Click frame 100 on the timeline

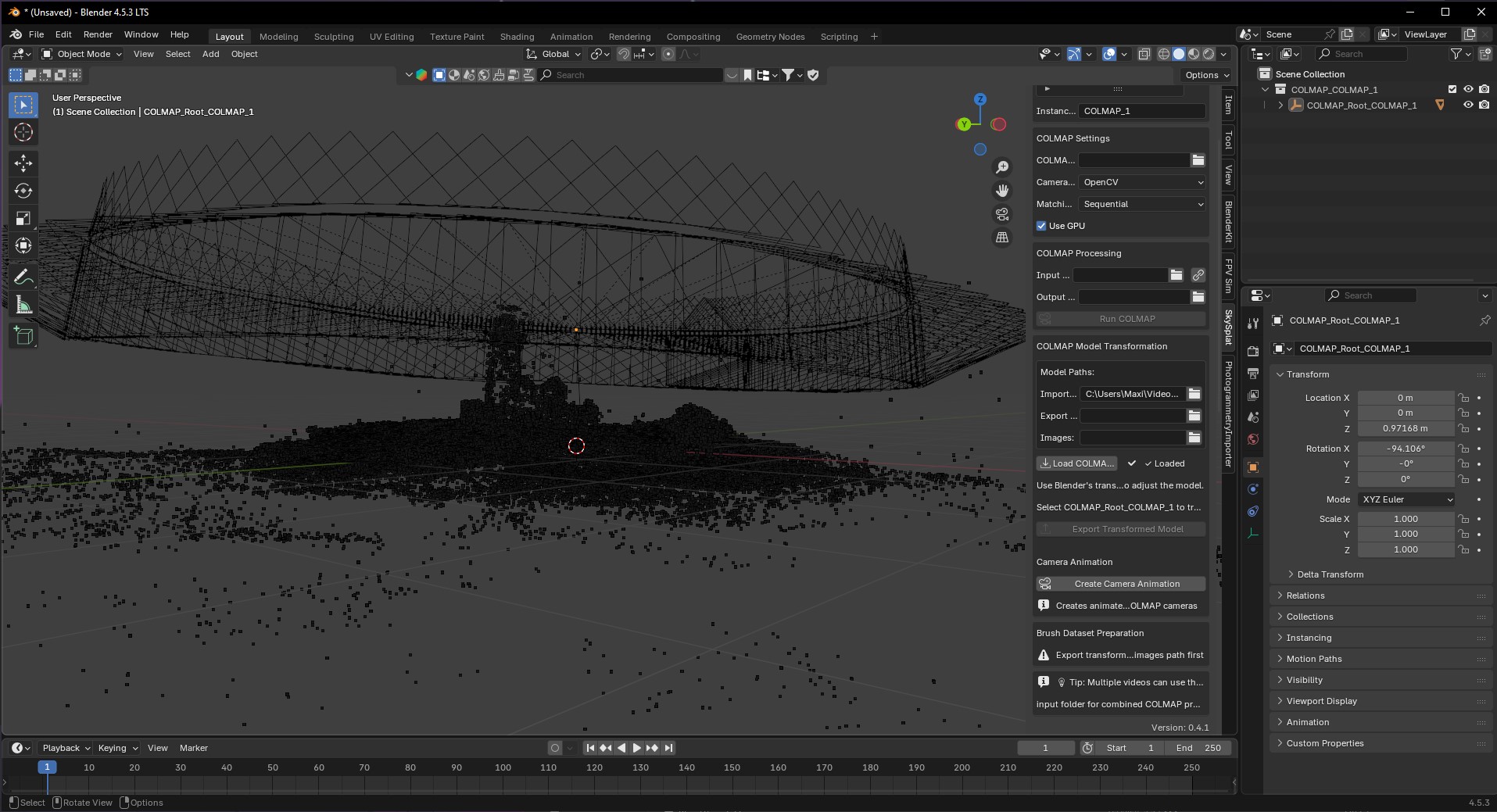click(503, 767)
